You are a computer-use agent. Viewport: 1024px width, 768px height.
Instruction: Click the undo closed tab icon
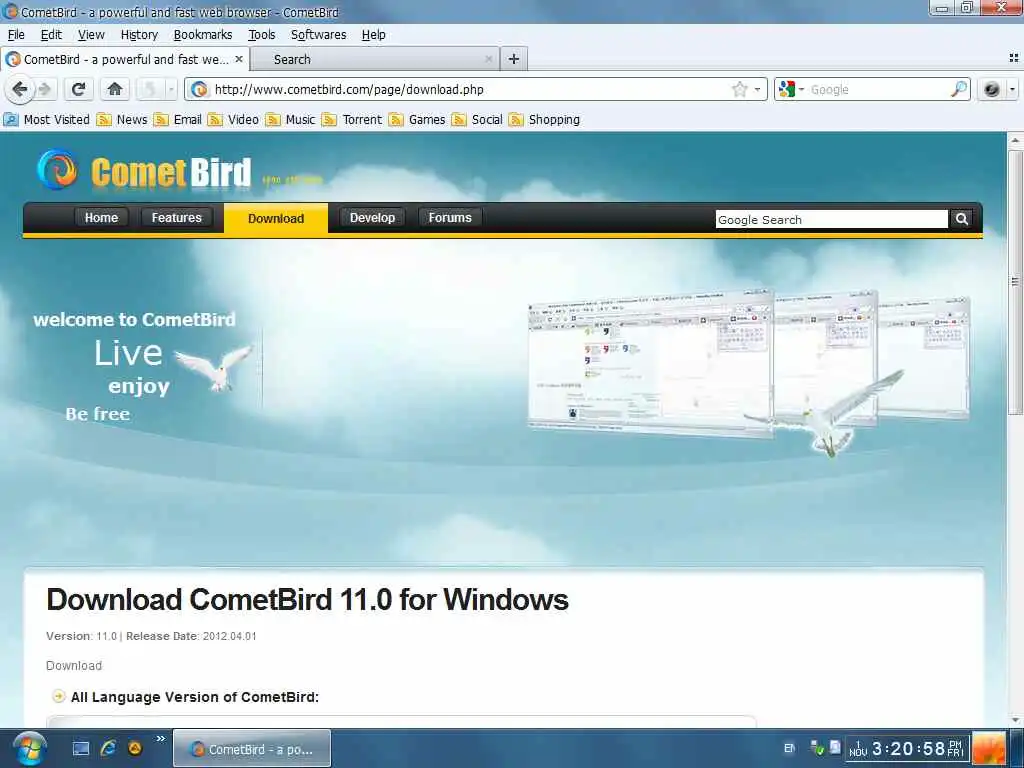pos(150,89)
